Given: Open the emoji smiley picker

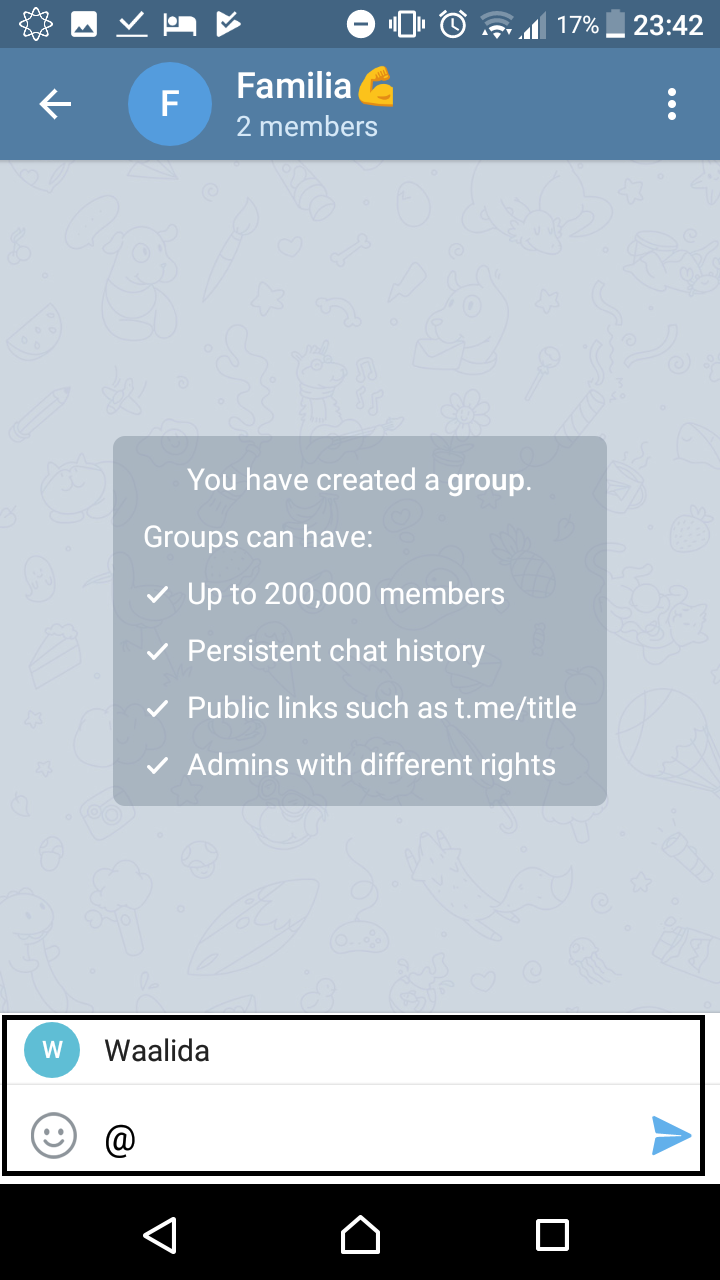Looking at the screenshot, I should [54, 1135].
